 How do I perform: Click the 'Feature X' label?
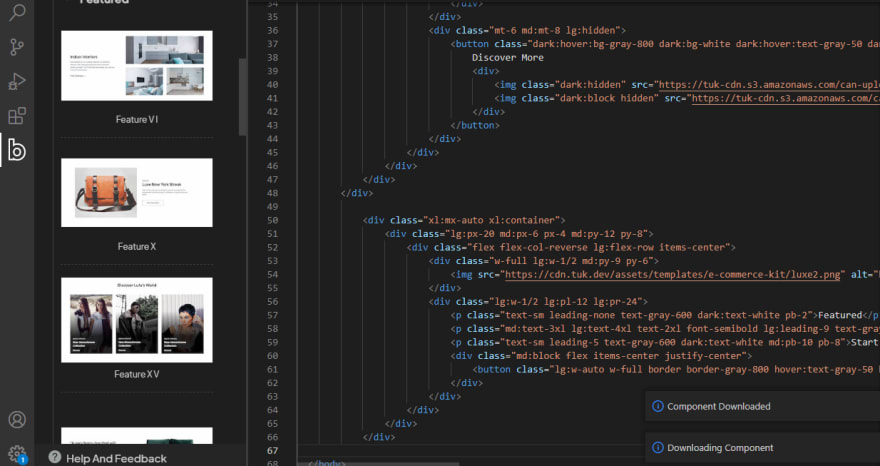pos(137,246)
